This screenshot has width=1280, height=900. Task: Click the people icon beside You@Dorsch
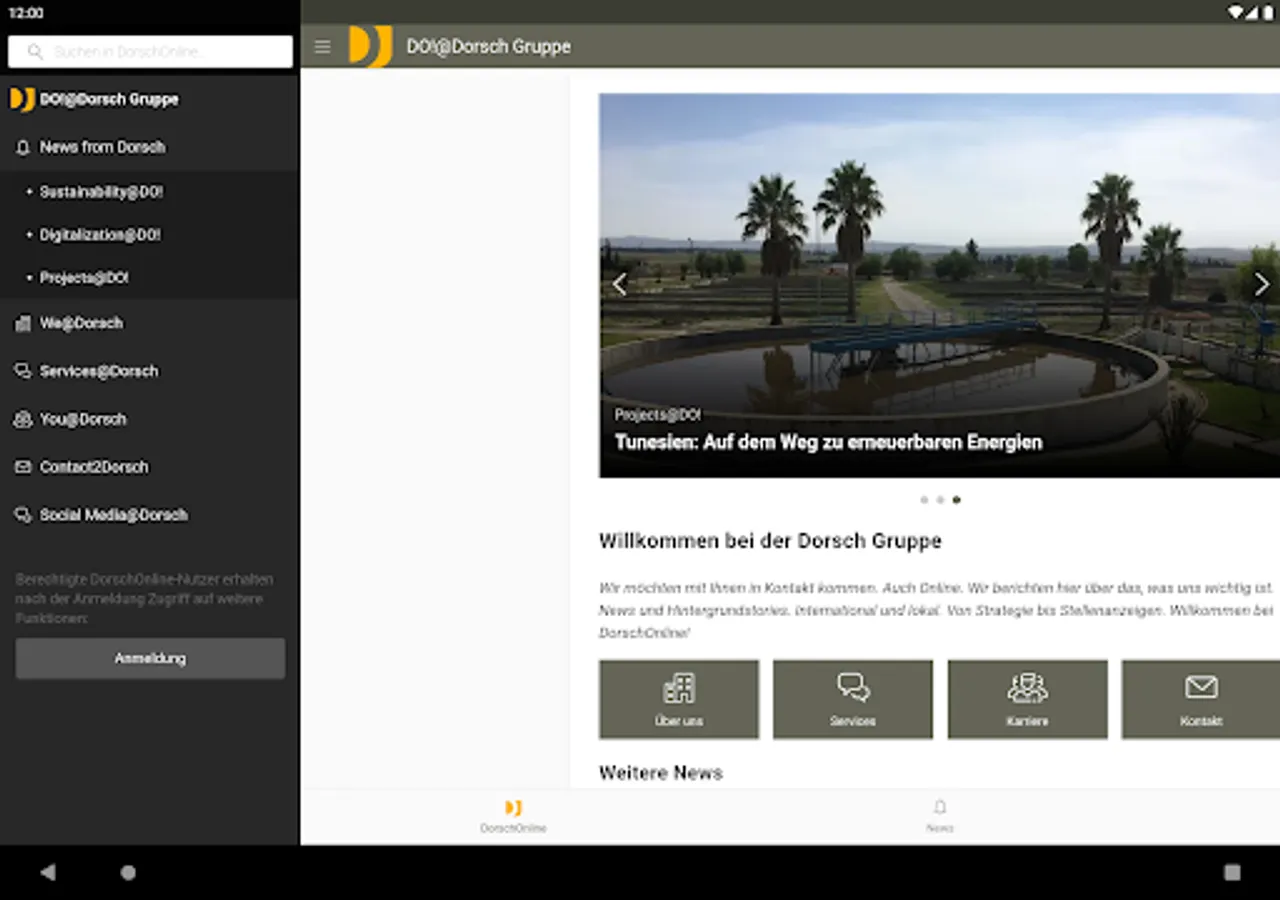[22, 419]
